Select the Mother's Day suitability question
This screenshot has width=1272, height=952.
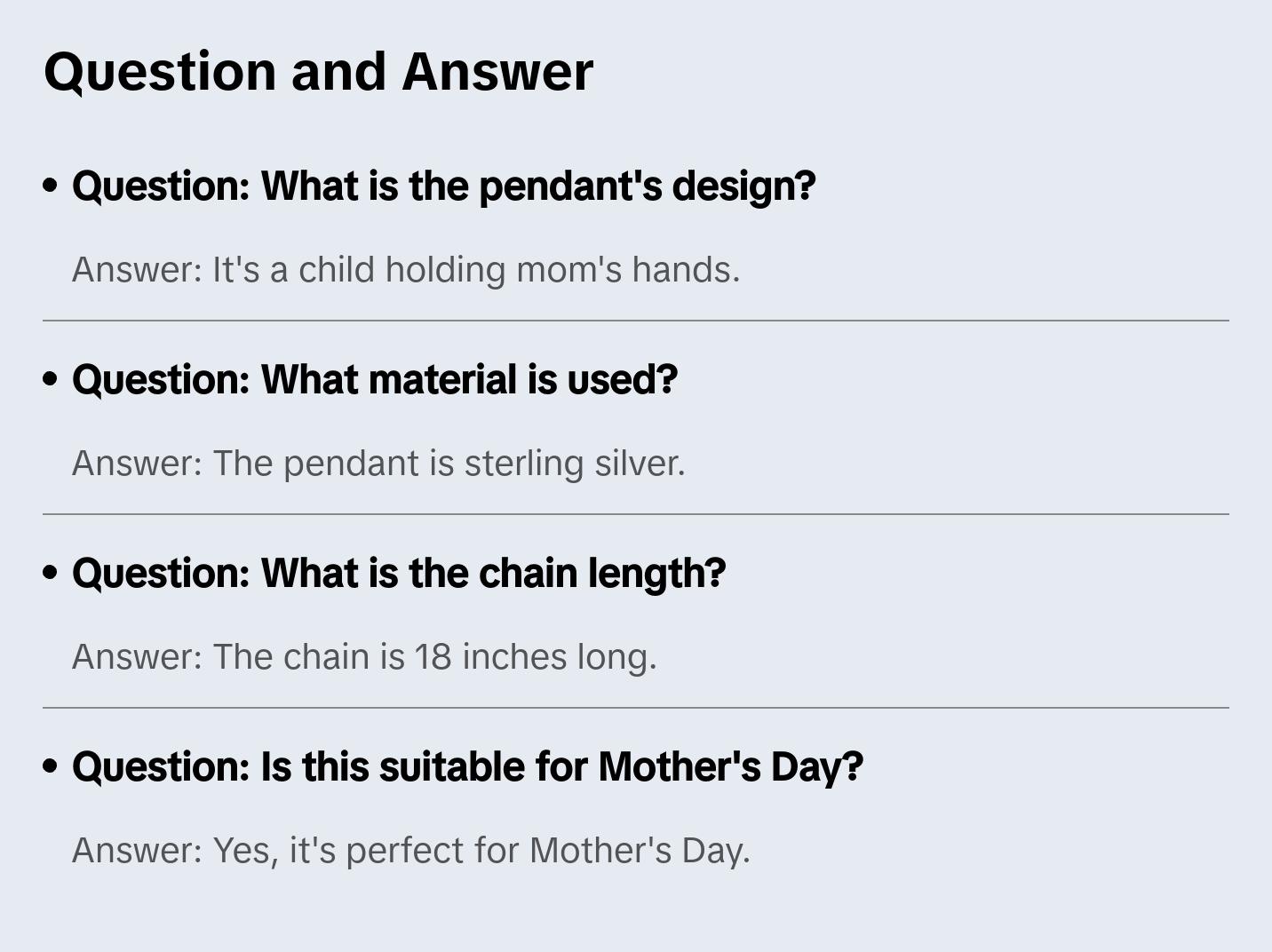pos(467,767)
